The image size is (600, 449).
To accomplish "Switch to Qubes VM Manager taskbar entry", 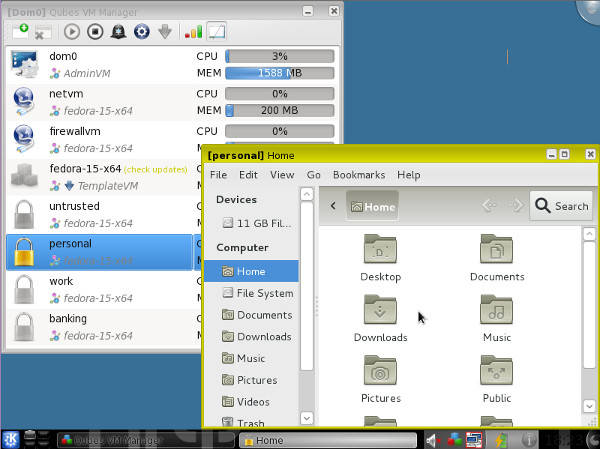I will (146, 440).
